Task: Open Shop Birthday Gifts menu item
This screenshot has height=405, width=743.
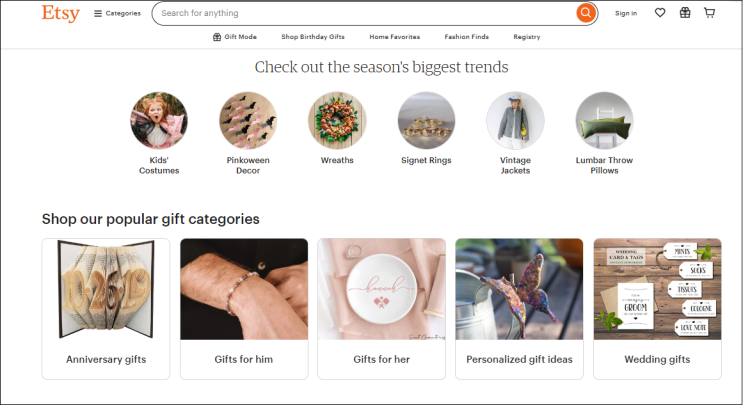Action: point(313,36)
